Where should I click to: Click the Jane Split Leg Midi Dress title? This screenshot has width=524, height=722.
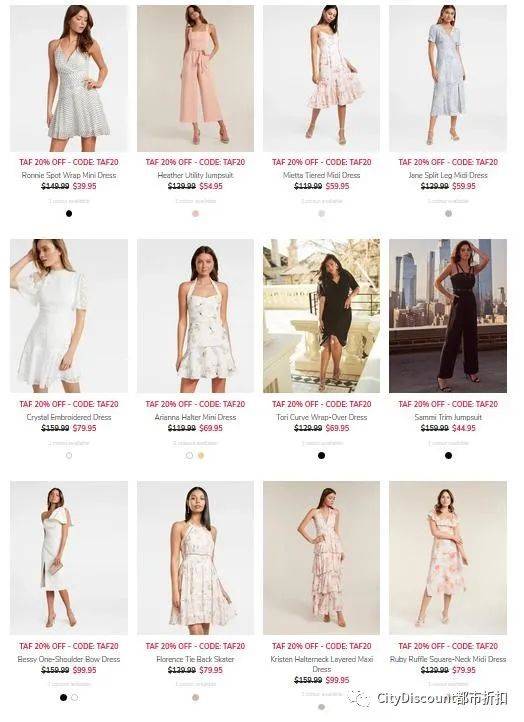pyautogui.click(x=448, y=175)
